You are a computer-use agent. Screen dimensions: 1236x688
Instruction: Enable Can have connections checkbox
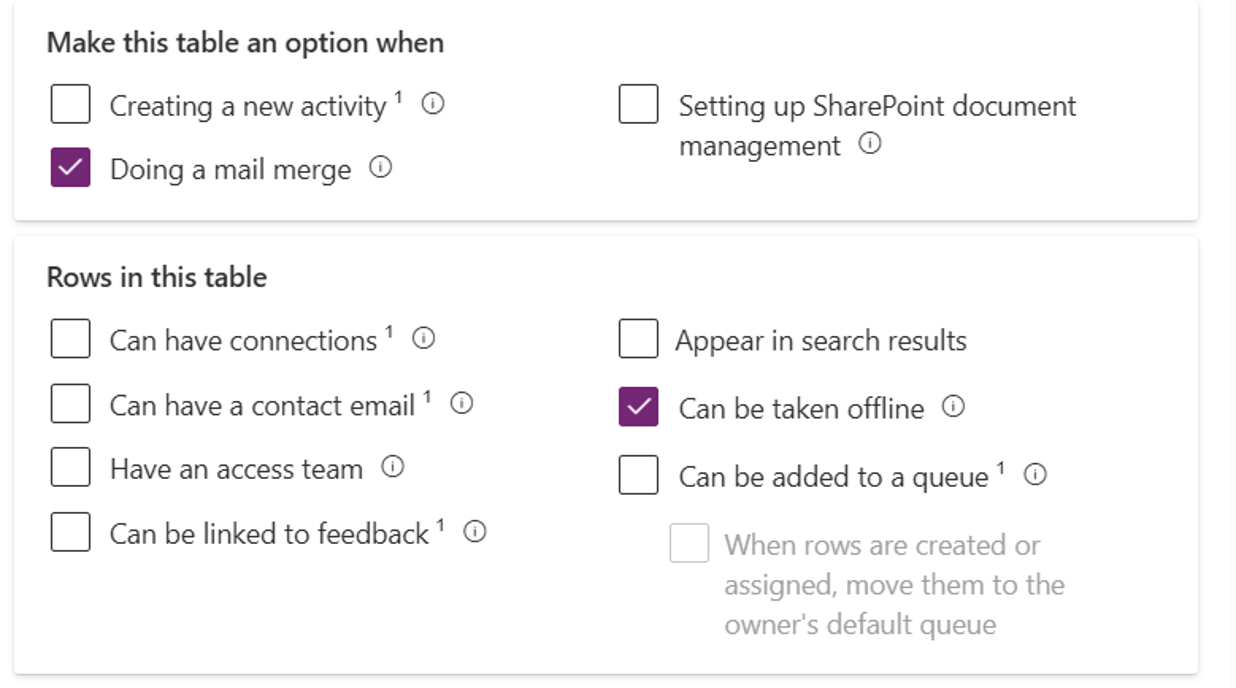71,339
